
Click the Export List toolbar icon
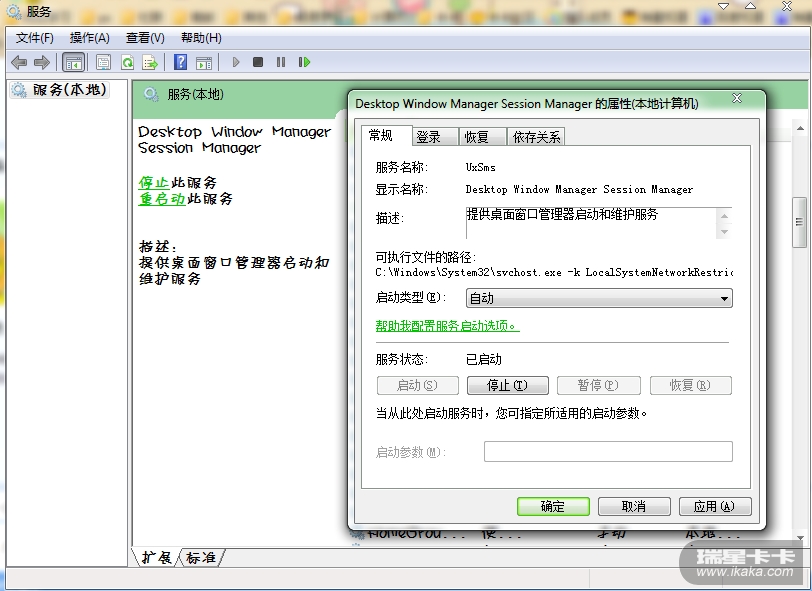click(x=150, y=63)
